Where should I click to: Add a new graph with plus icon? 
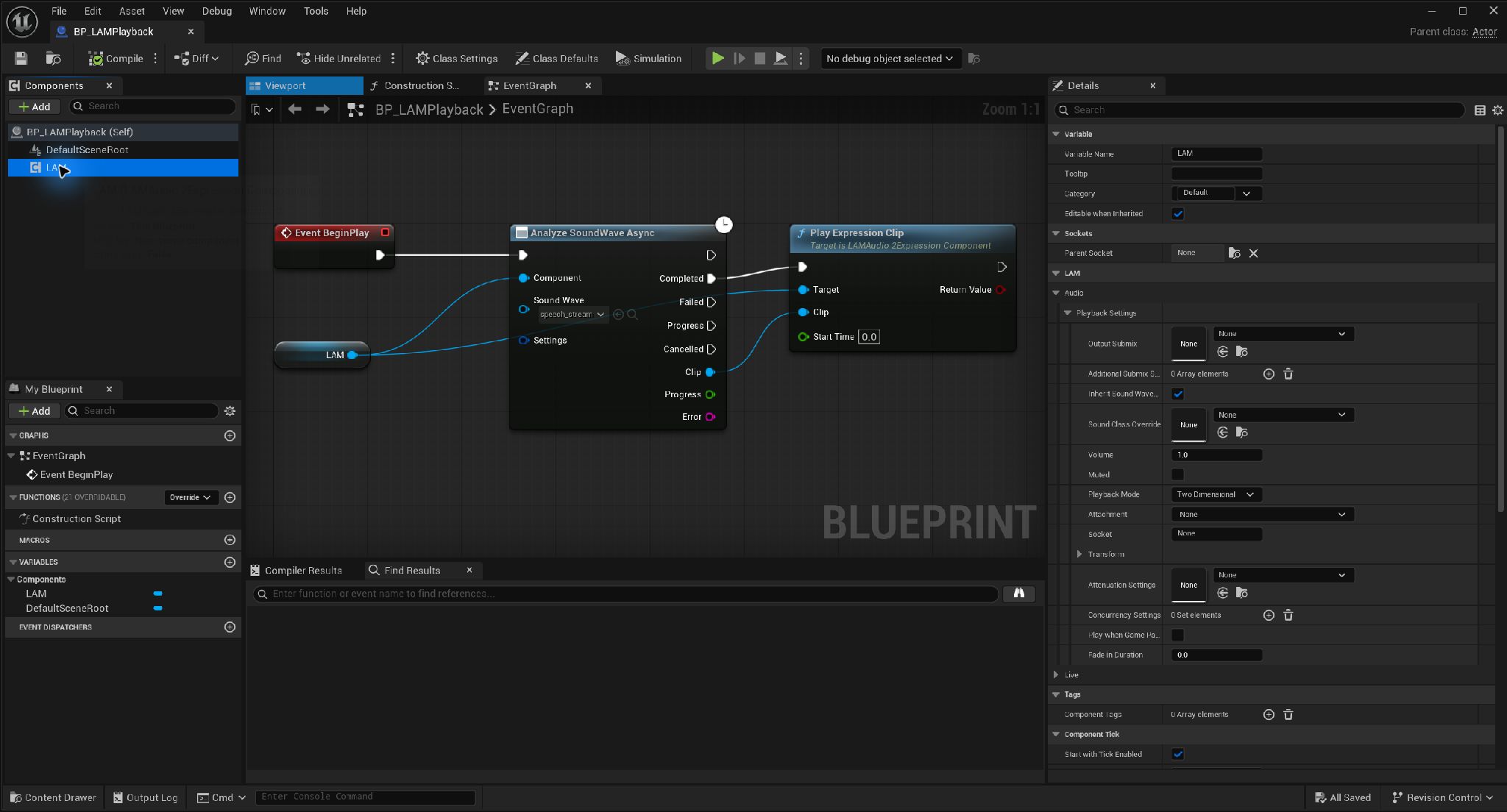tap(230, 435)
